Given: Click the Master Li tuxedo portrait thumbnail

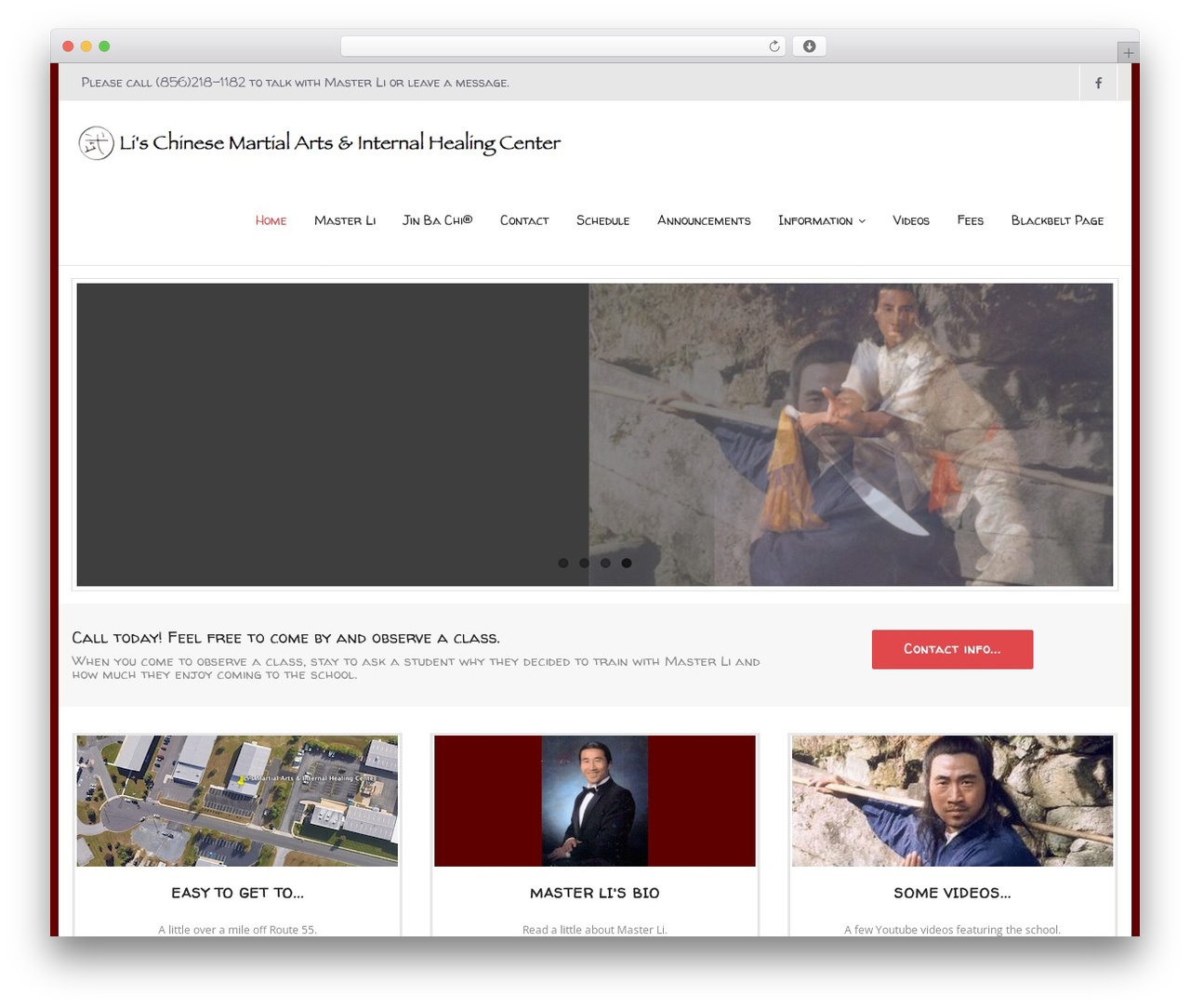Looking at the screenshot, I should tap(595, 801).
